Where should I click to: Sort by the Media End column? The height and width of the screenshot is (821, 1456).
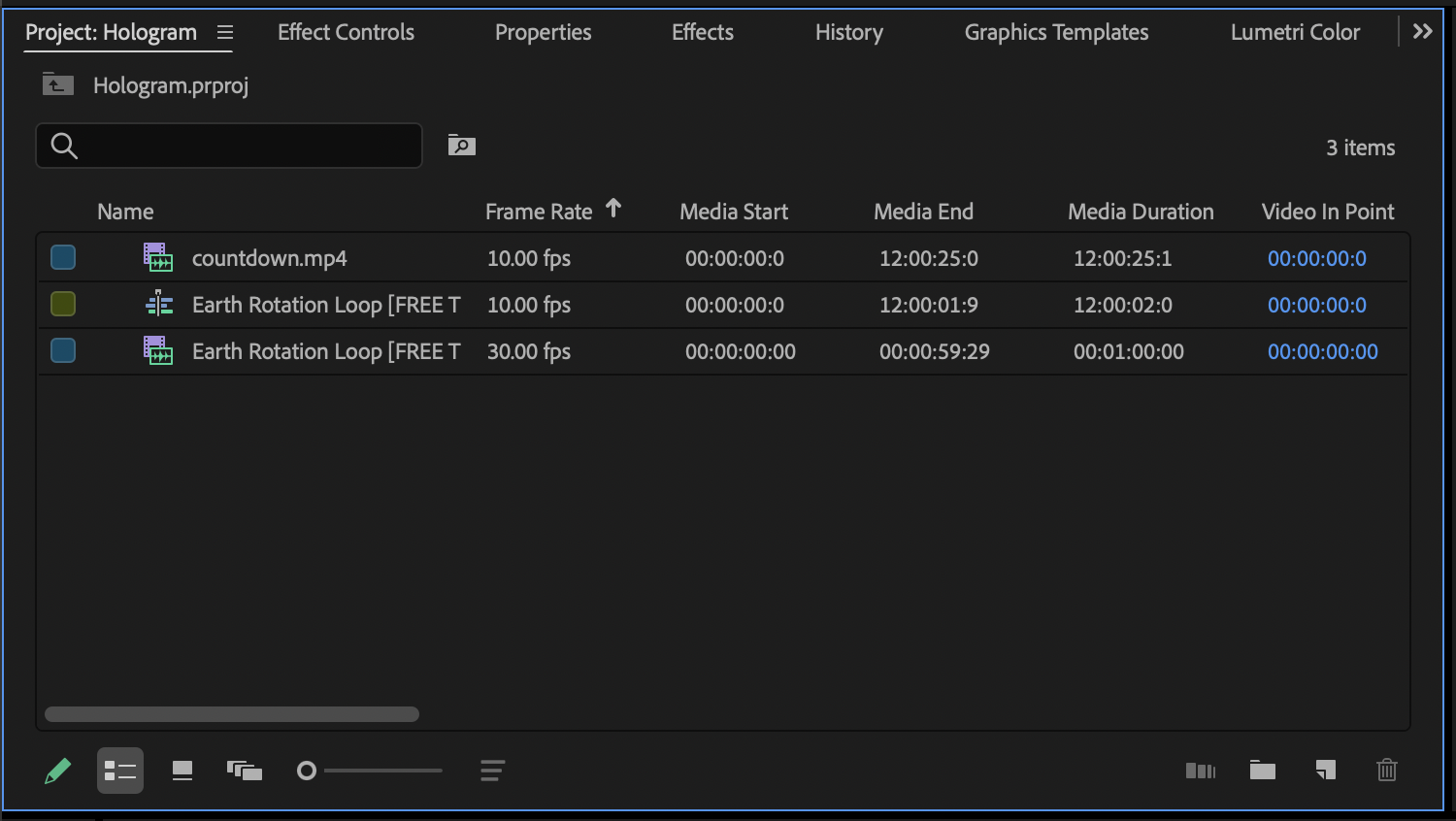click(x=923, y=212)
